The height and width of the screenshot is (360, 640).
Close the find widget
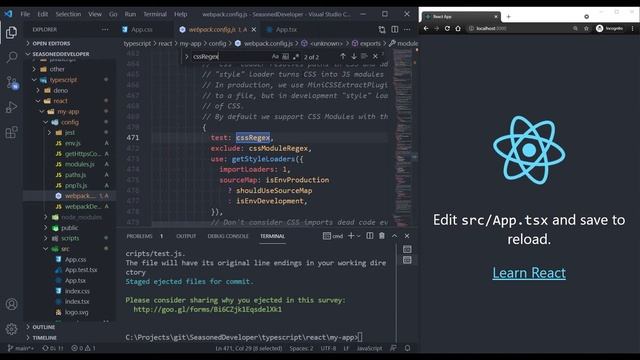pos(375,56)
